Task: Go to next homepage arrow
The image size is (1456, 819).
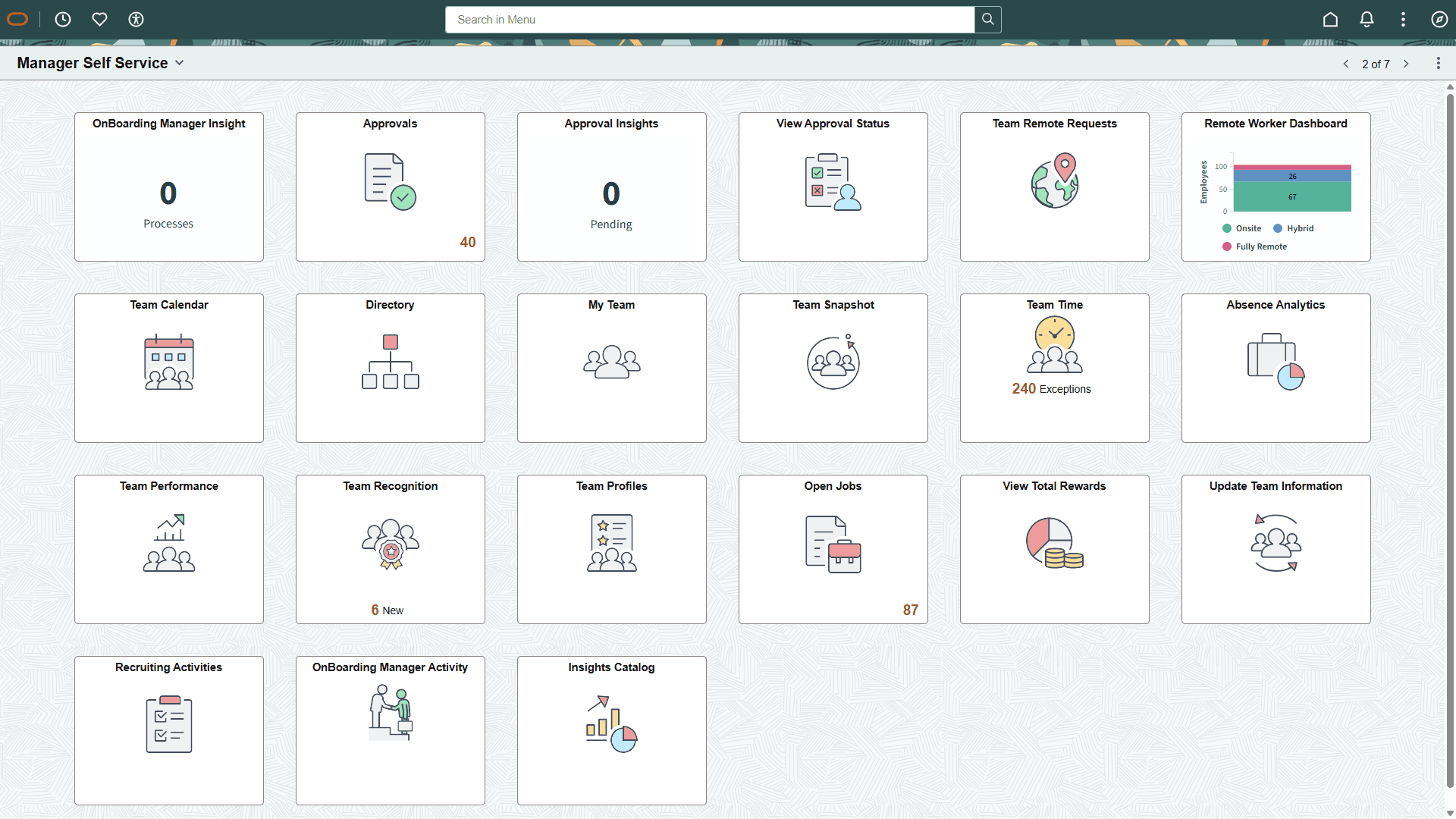Action: tap(1406, 64)
